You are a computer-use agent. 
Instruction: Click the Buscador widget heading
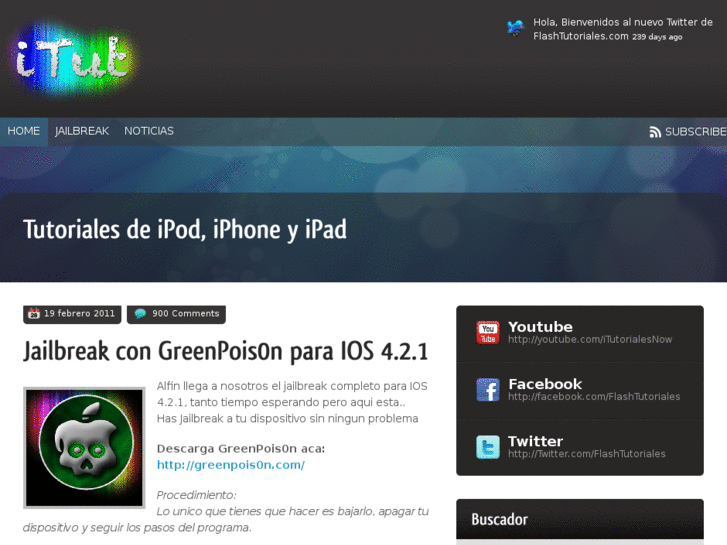coord(499,519)
